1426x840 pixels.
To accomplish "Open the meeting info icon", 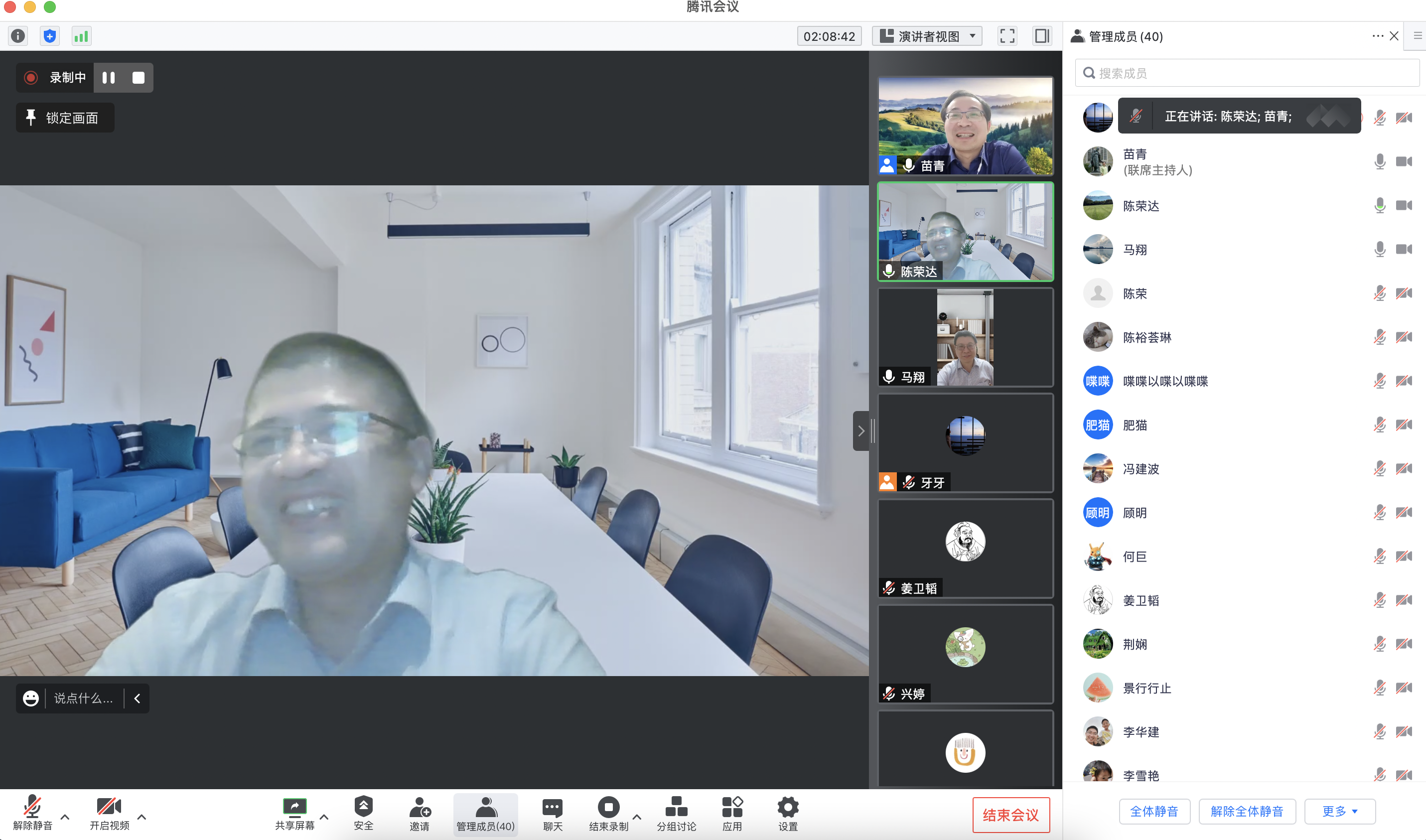I will (x=18, y=36).
